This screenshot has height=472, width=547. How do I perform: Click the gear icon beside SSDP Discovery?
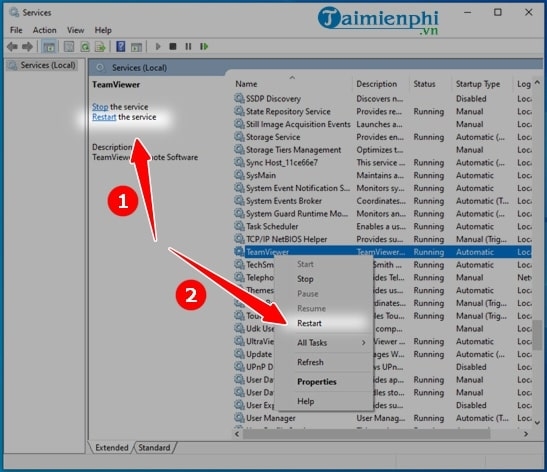click(x=239, y=98)
